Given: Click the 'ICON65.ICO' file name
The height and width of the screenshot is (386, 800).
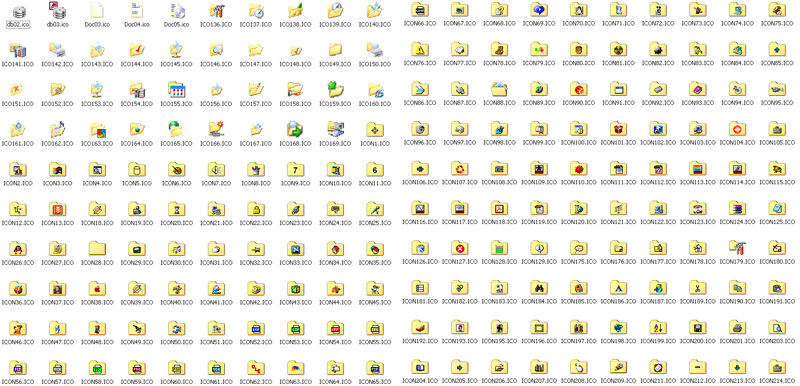Looking at the screenshot, I should click(376, 381).
